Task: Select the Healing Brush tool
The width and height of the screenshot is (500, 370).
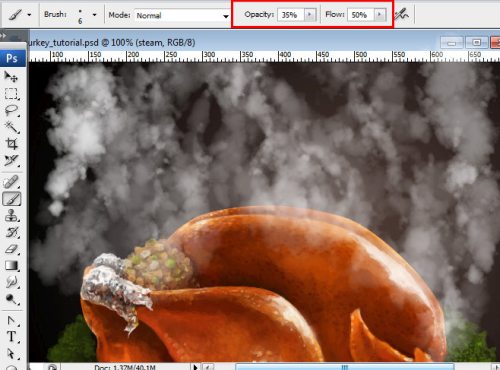Action: (11, 182)
